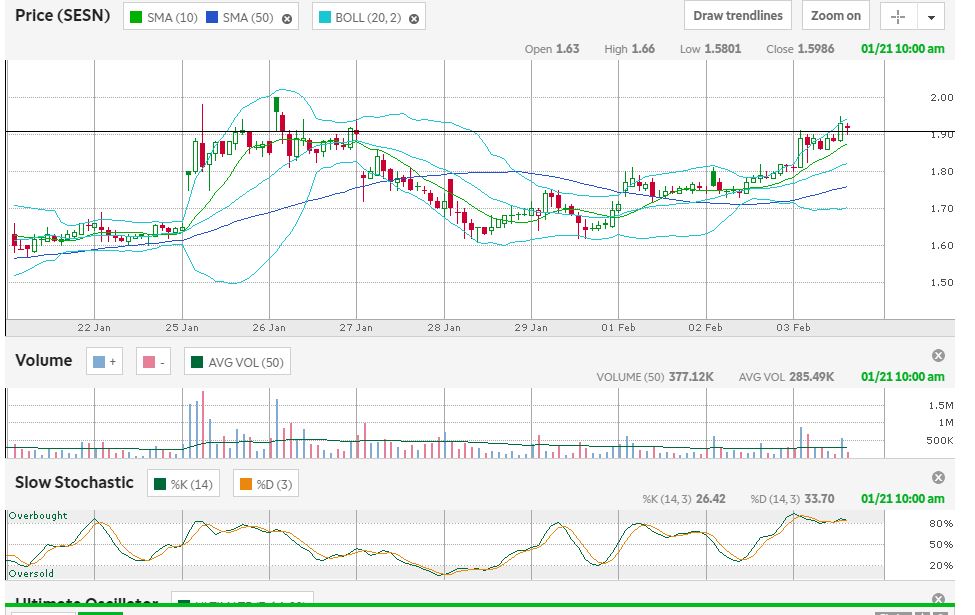Click the cyan BOLL color swatch

point(325,19)
